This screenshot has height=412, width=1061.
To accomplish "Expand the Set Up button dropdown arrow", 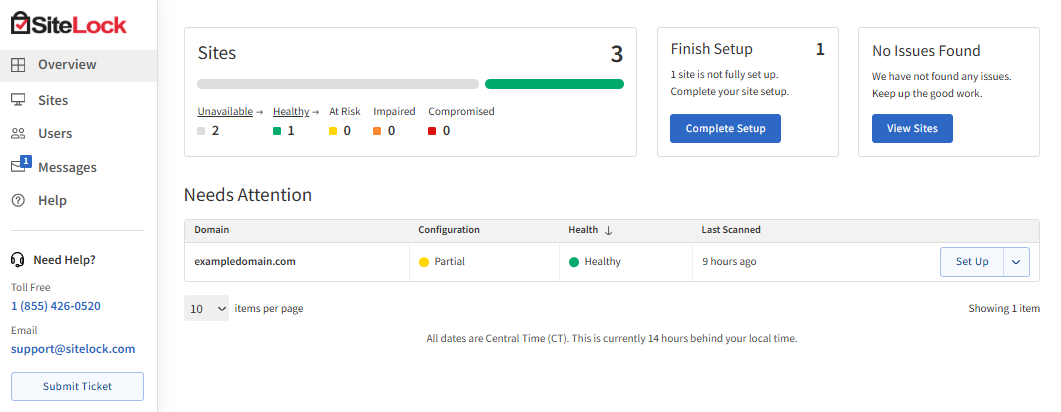I will [x=1015, y=262].
